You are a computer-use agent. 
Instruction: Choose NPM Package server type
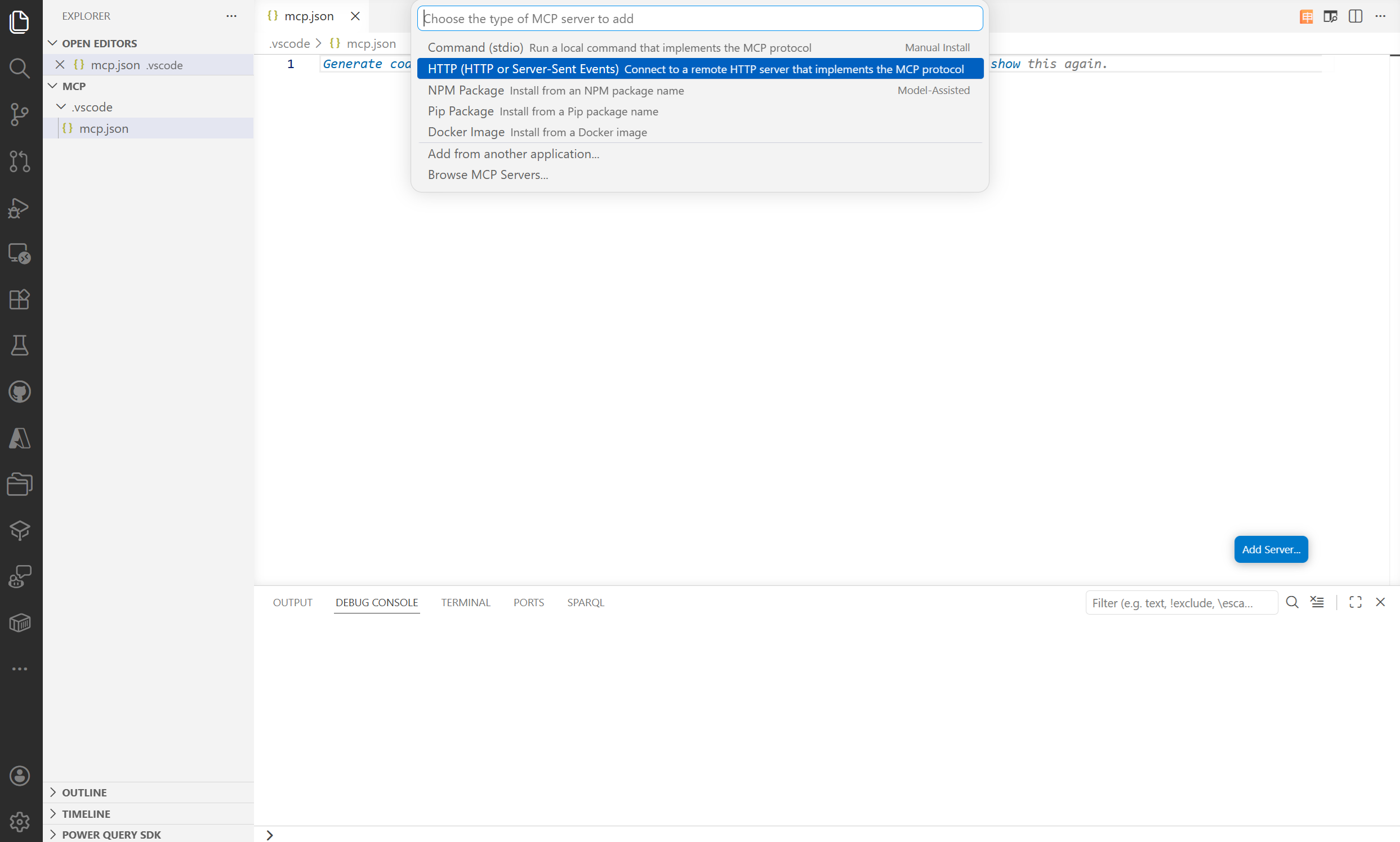pyautogui.click(x=700, y=90)
